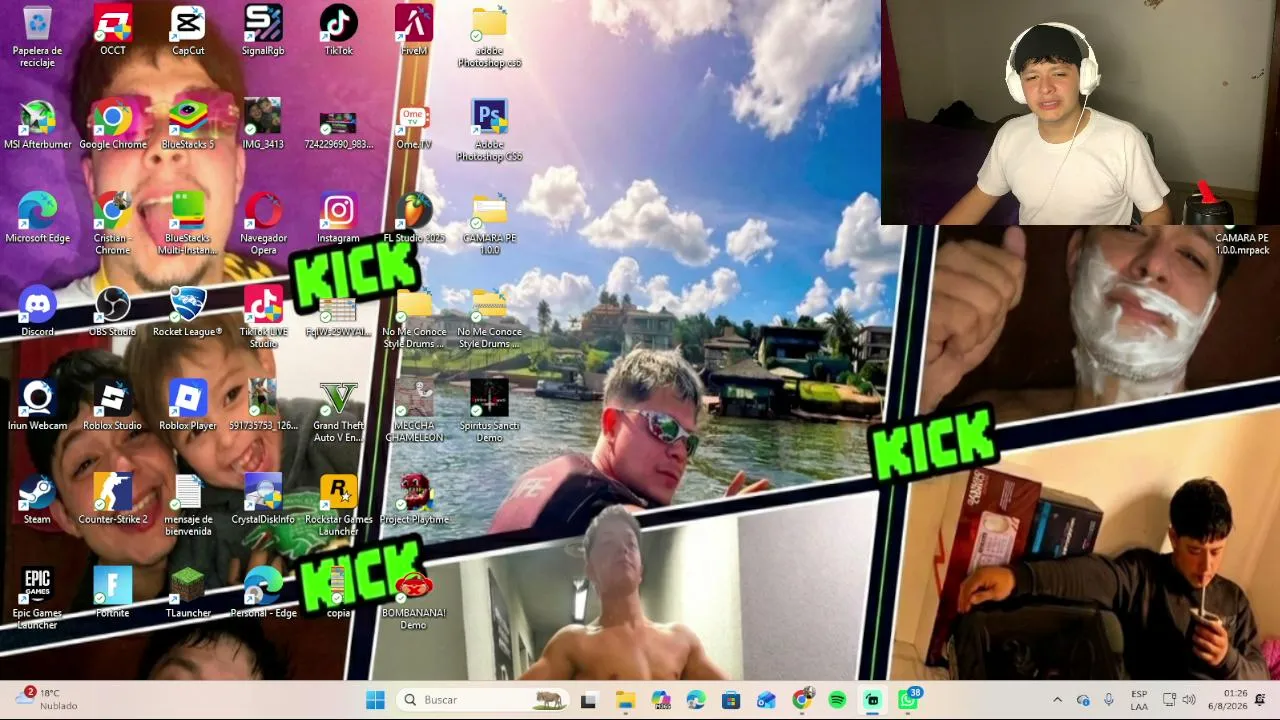Screen dimensions: 1280x720
Task: Select the FiveM desktop shortcut
Action: click(x=414, y=31)
